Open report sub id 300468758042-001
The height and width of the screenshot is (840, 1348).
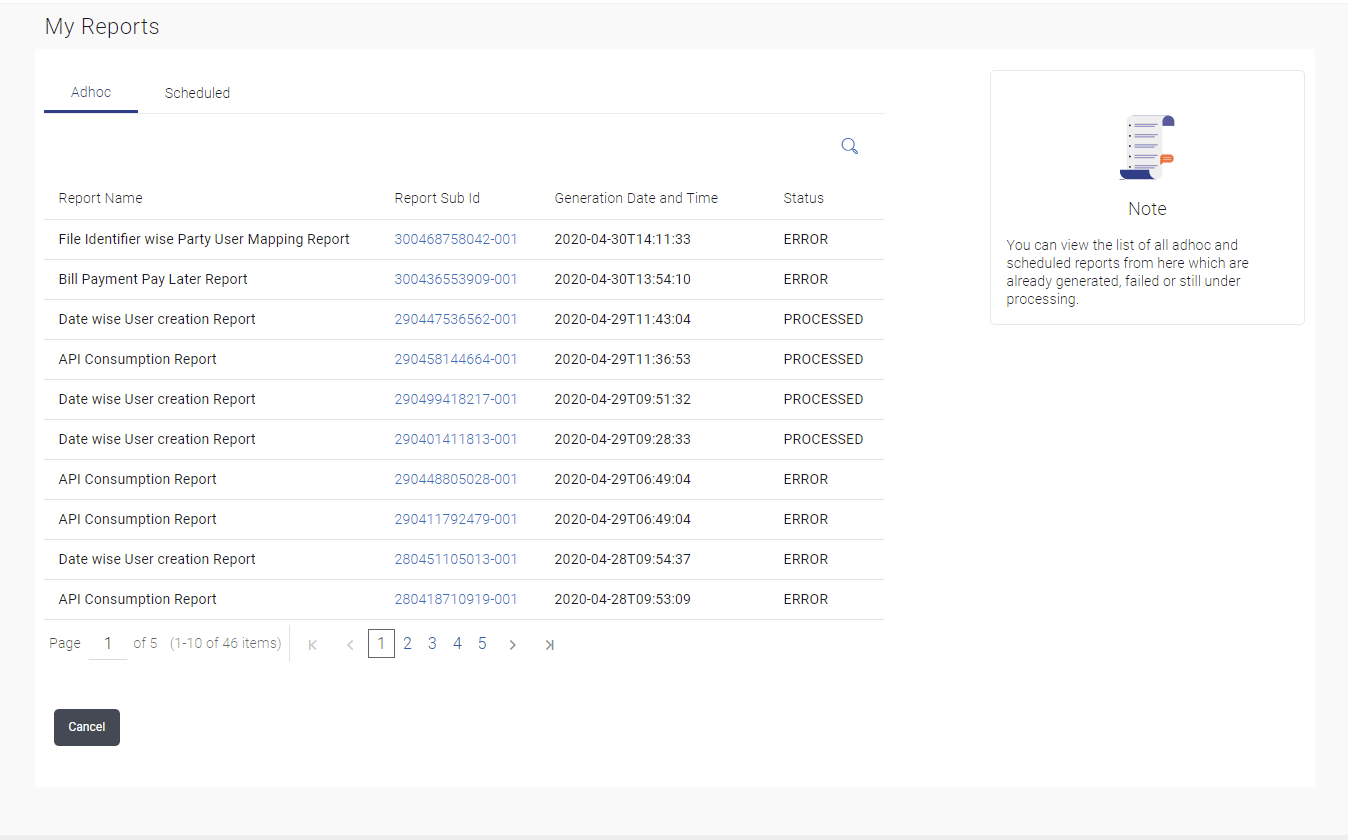point(456,239)
